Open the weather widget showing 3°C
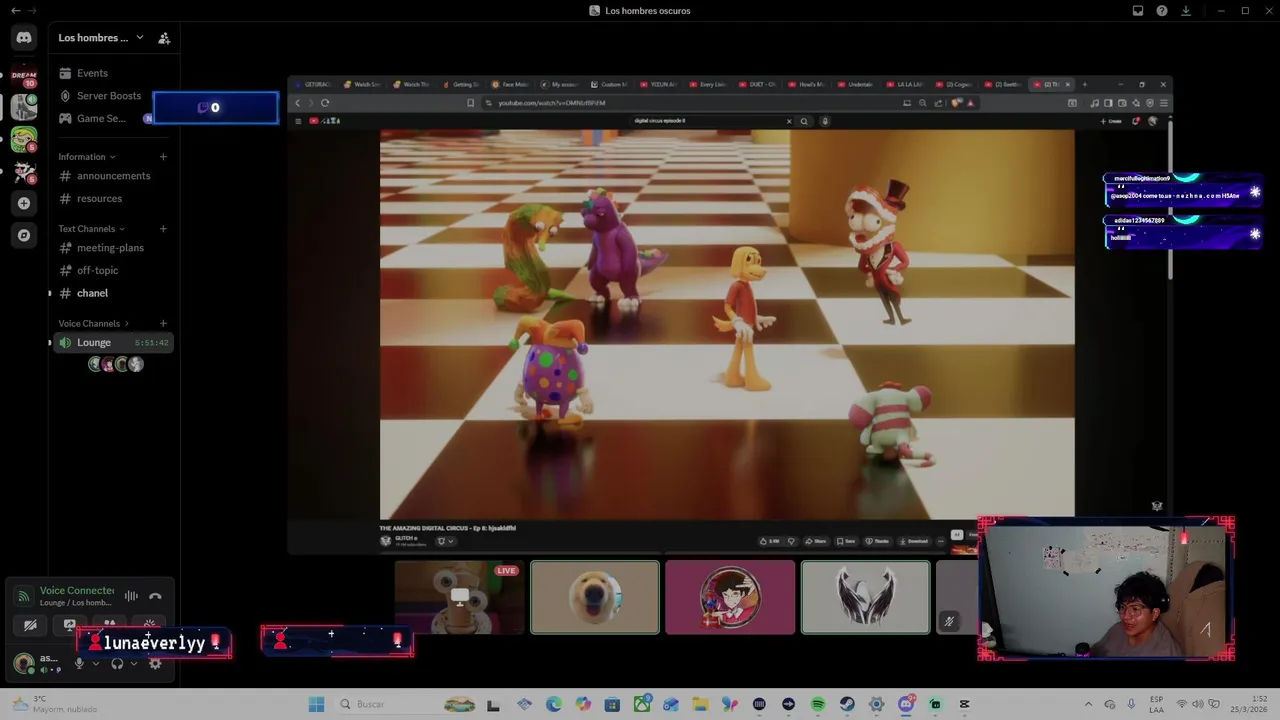The width and height of the screenshot is (1280, 720). coord(52,704)
